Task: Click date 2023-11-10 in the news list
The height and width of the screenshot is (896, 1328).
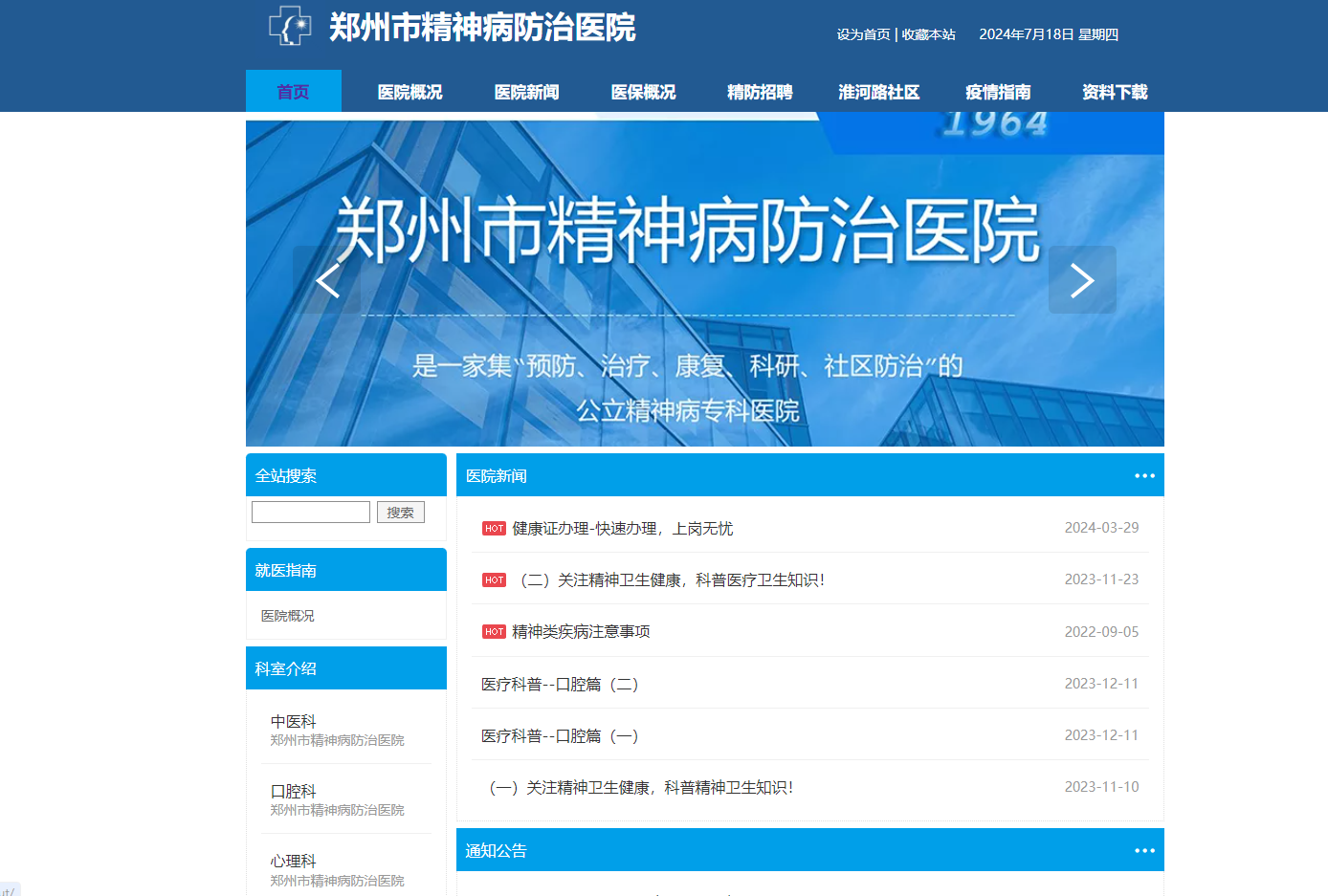Action: 1101,787
